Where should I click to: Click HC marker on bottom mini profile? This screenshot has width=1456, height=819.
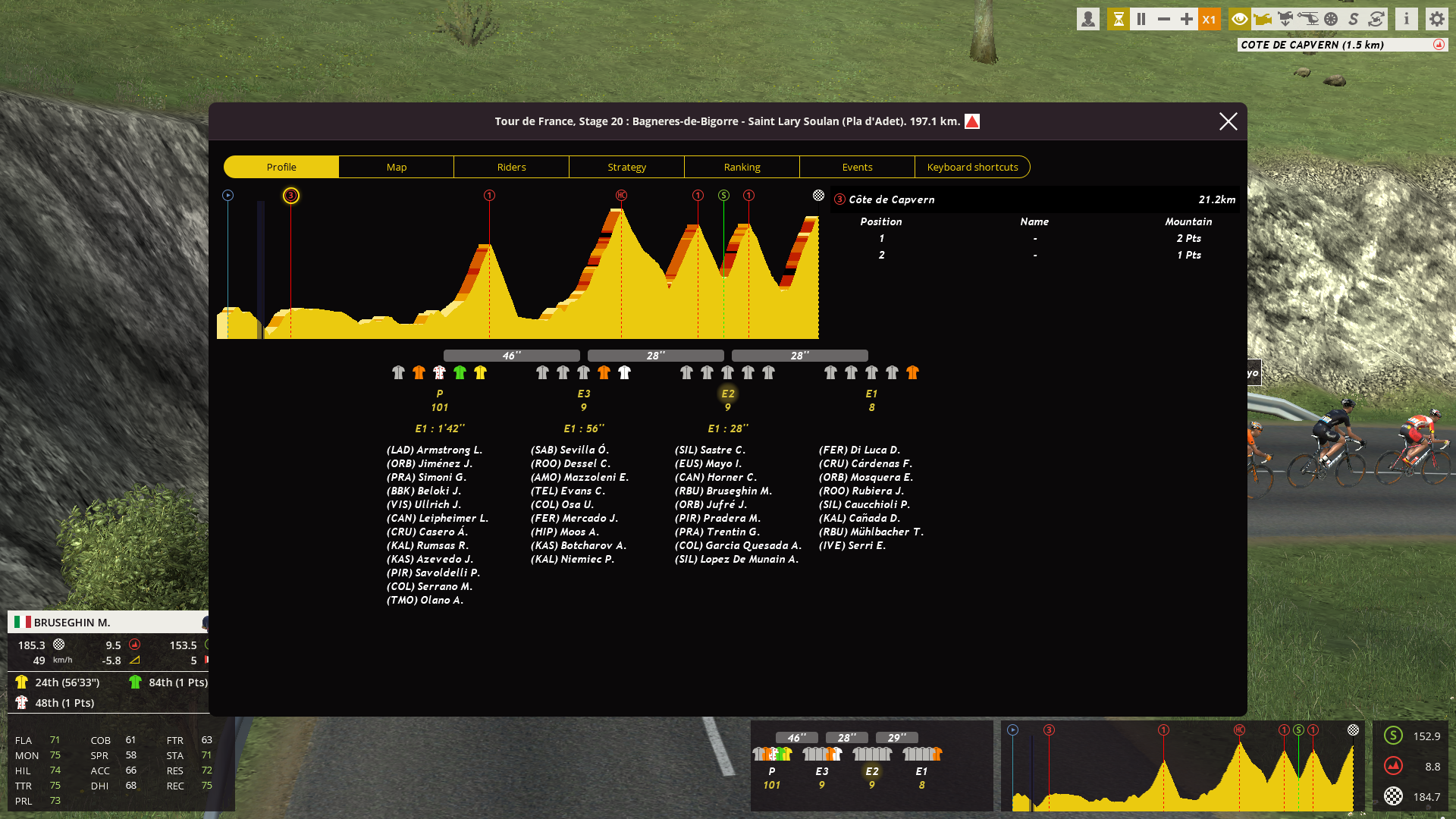pos(1239,730)
